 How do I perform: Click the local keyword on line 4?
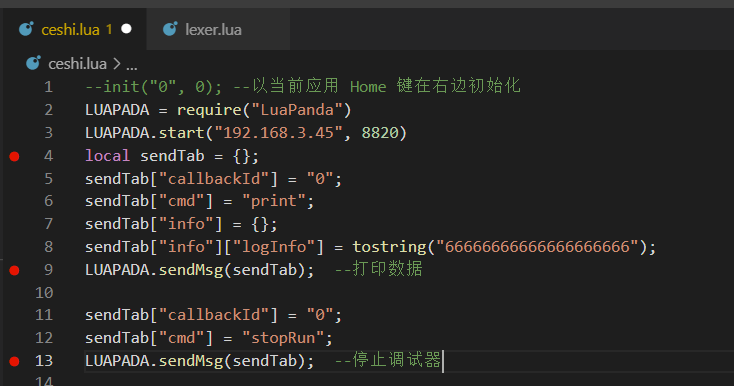(107, 156)
